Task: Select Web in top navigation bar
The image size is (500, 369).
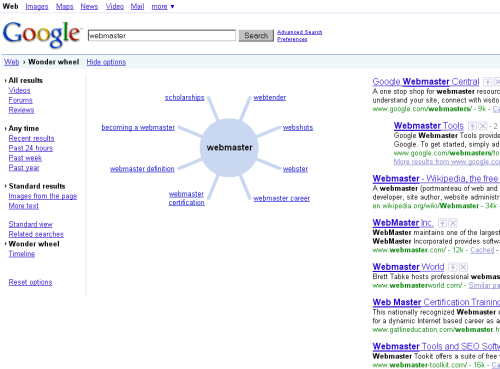Action: (x=10, y=6)
